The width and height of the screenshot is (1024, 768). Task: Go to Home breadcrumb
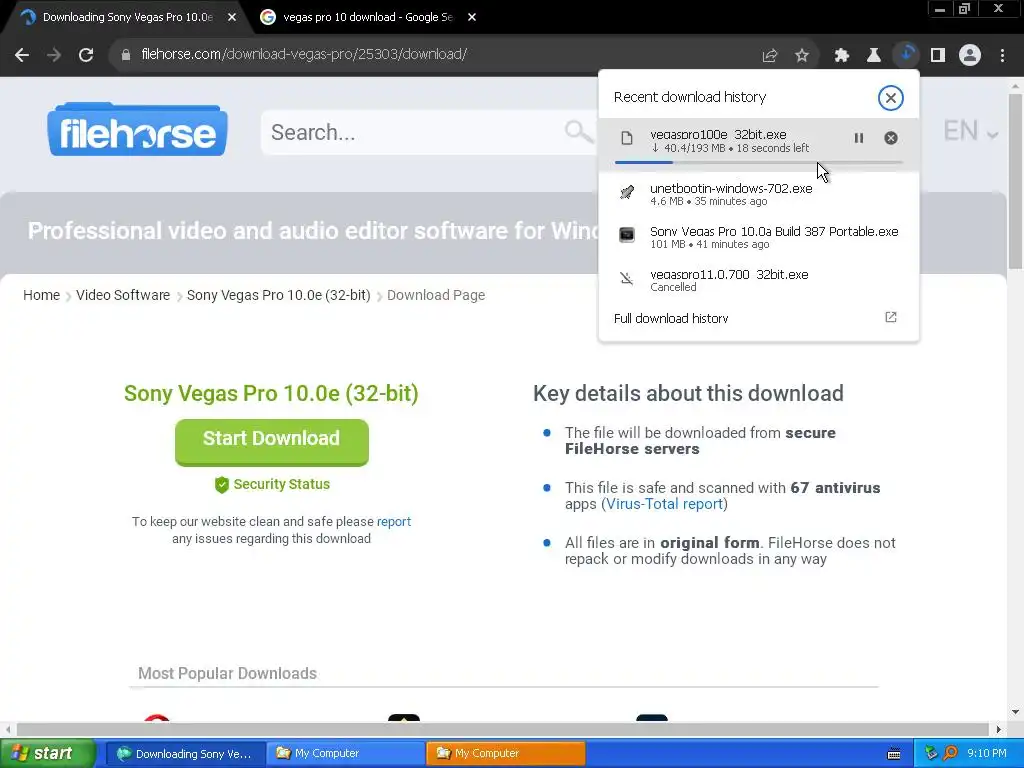click(41, 295)
